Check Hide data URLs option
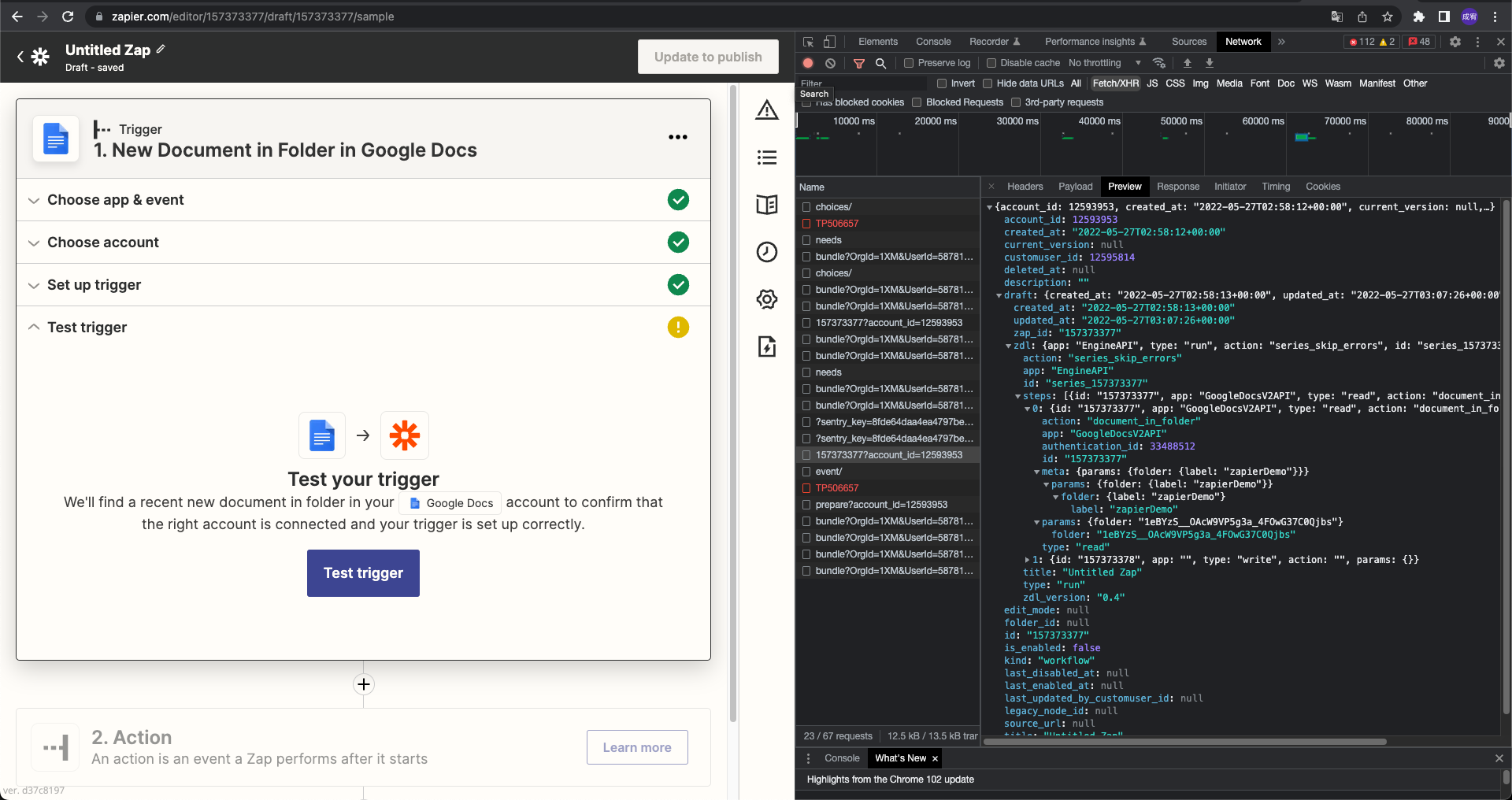 coord(988,83)
